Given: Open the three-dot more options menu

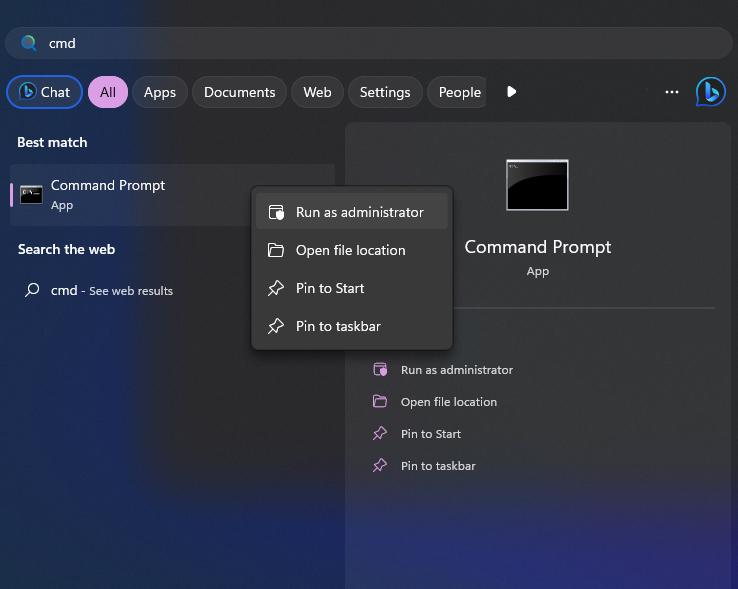Looking at the screenshot, I should click(672, 92).
